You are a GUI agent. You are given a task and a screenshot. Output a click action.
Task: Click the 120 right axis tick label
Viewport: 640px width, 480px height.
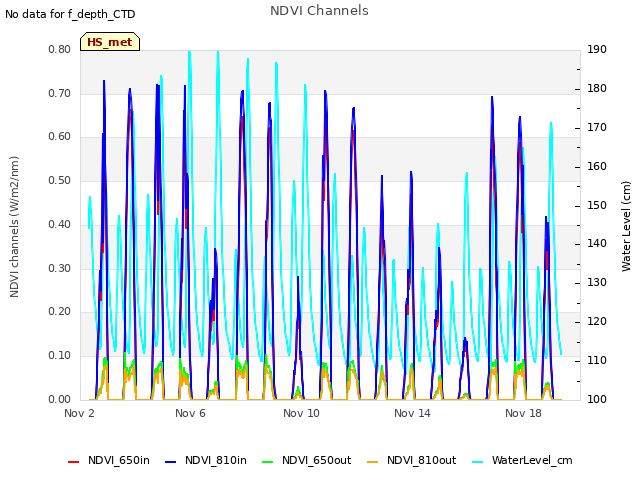597,322
